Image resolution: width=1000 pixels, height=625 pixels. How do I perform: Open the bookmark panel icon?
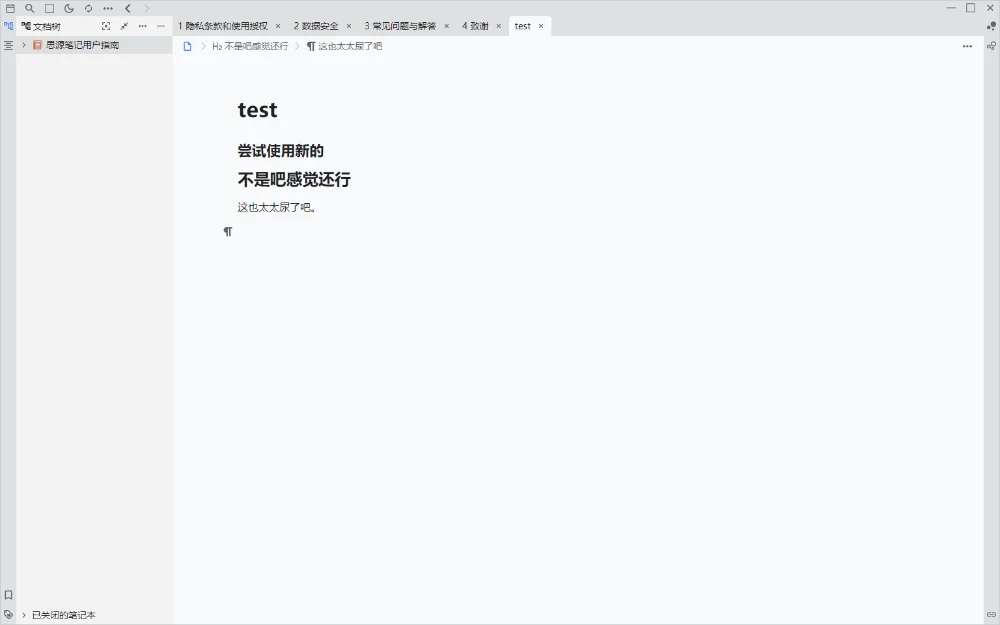coord(8,595)
